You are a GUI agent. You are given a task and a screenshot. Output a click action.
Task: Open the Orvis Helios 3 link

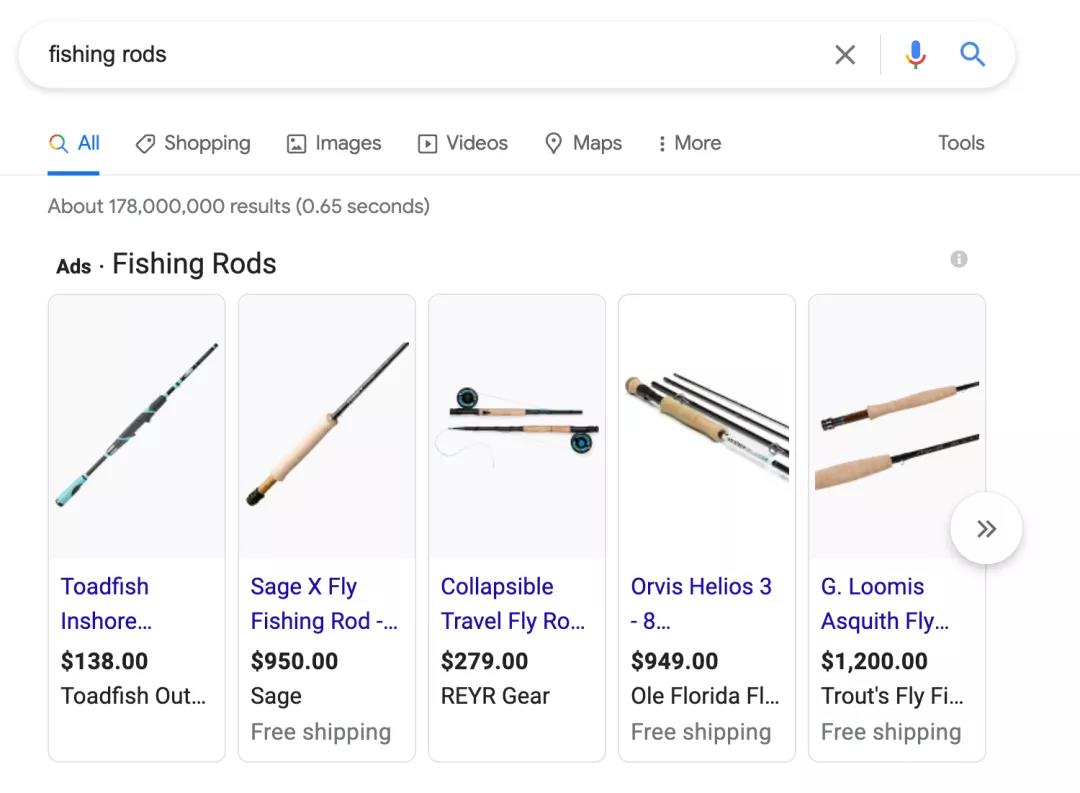[x=701, y=603]
